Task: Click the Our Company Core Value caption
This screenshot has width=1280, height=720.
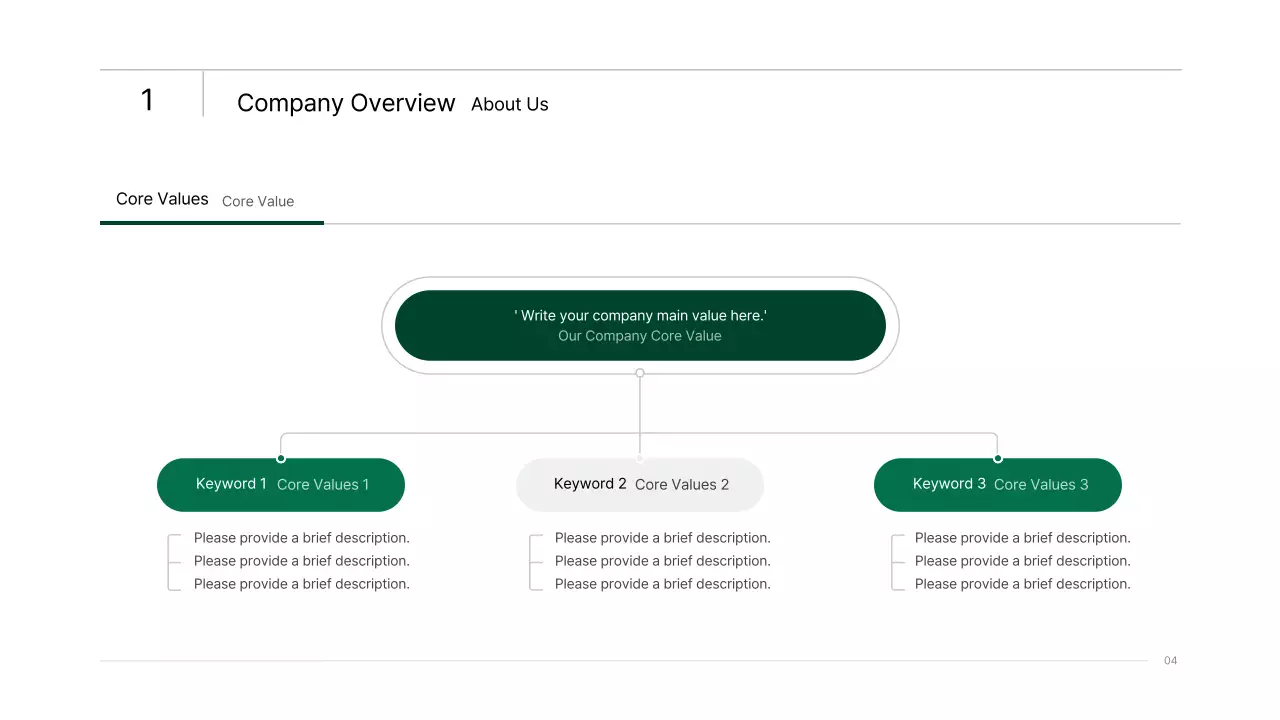Action: (x=640, y=336)
